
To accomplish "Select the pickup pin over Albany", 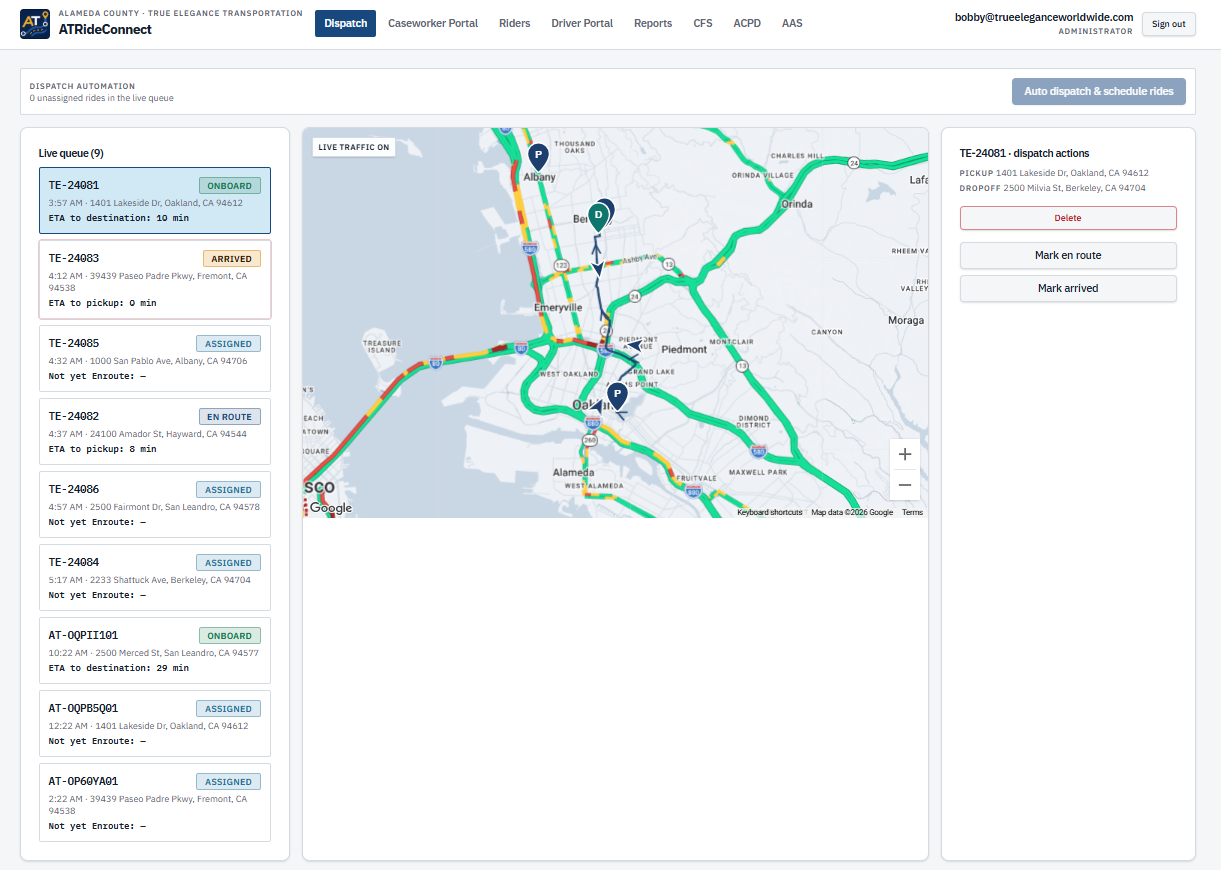I will 538,156.
